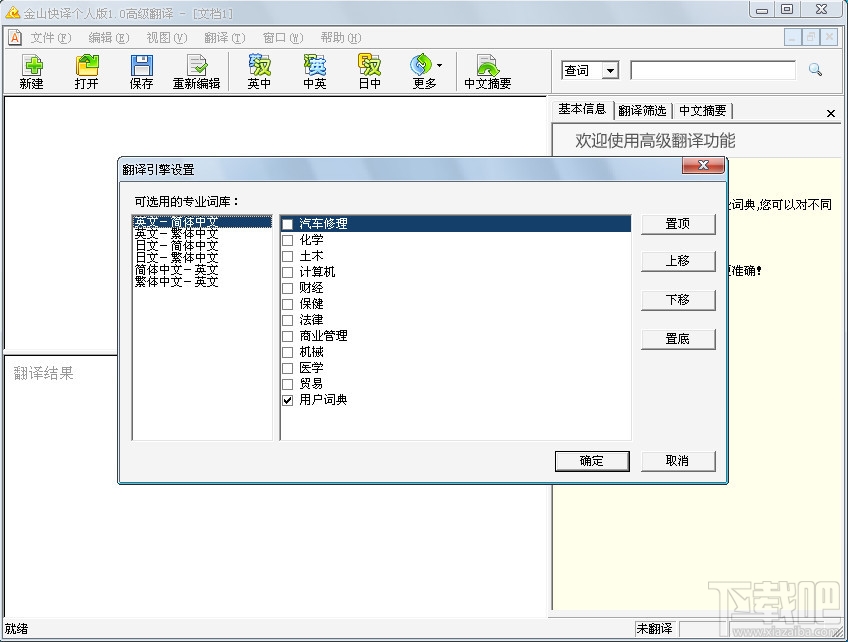Click the 置底 button

(x=678, y=339)
